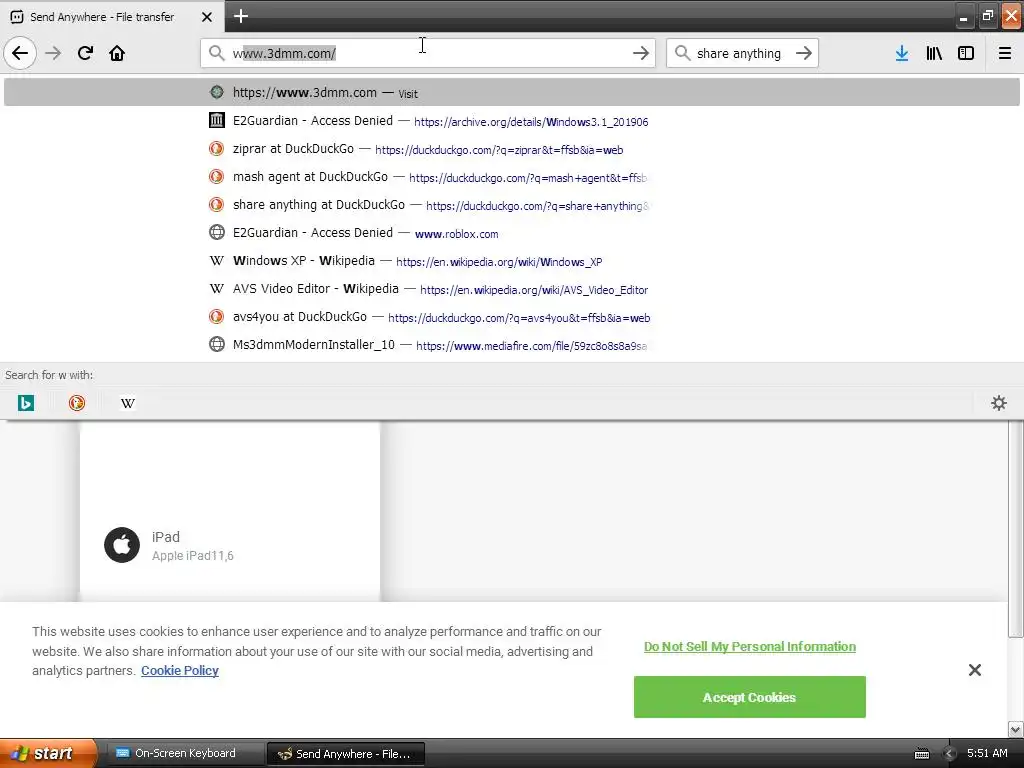Switch to Send Anywhere taskbar item
The image size is (1024, 768).
(x=346, y=754)
